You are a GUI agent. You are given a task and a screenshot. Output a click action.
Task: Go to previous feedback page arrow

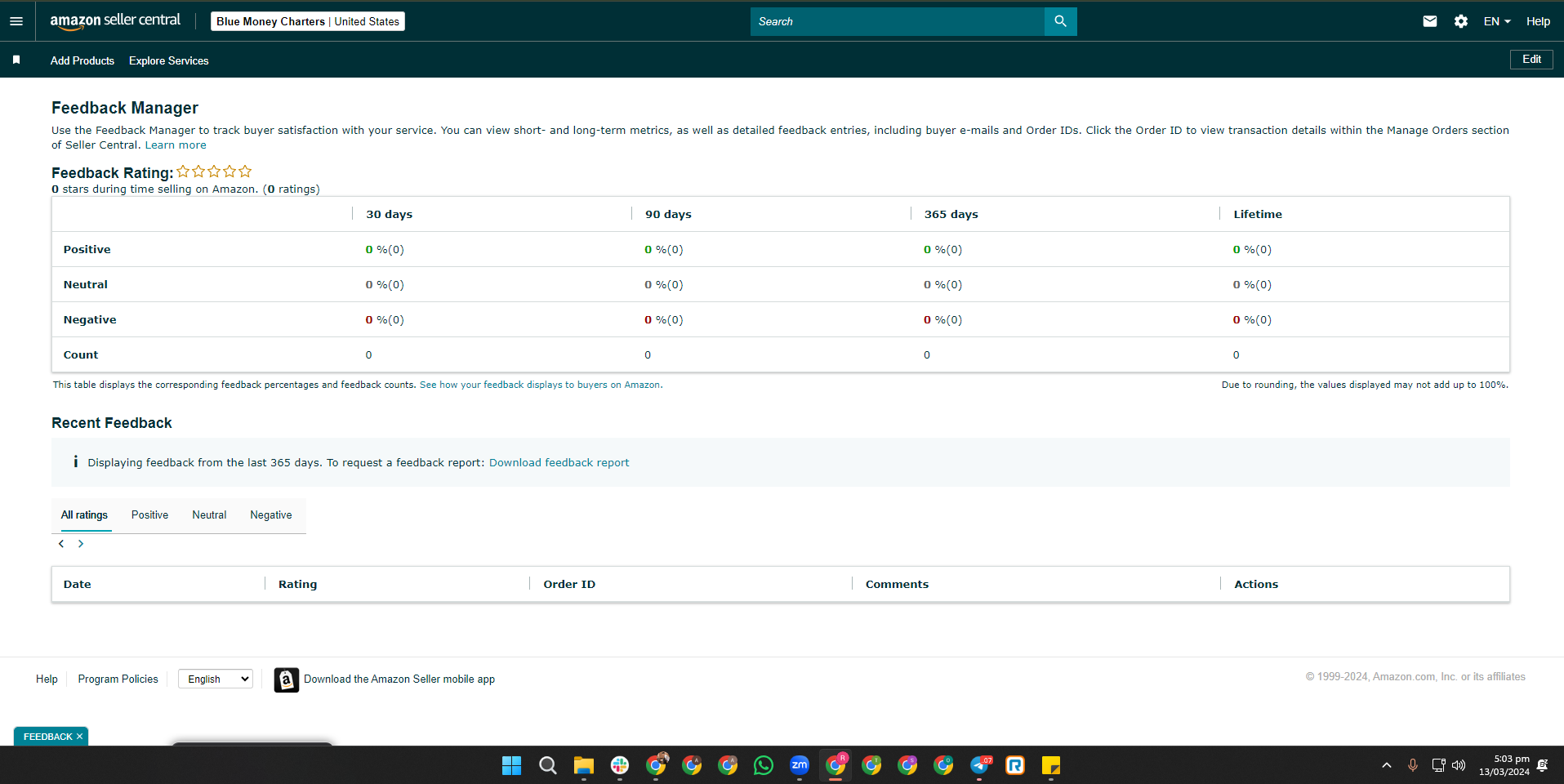61,543
